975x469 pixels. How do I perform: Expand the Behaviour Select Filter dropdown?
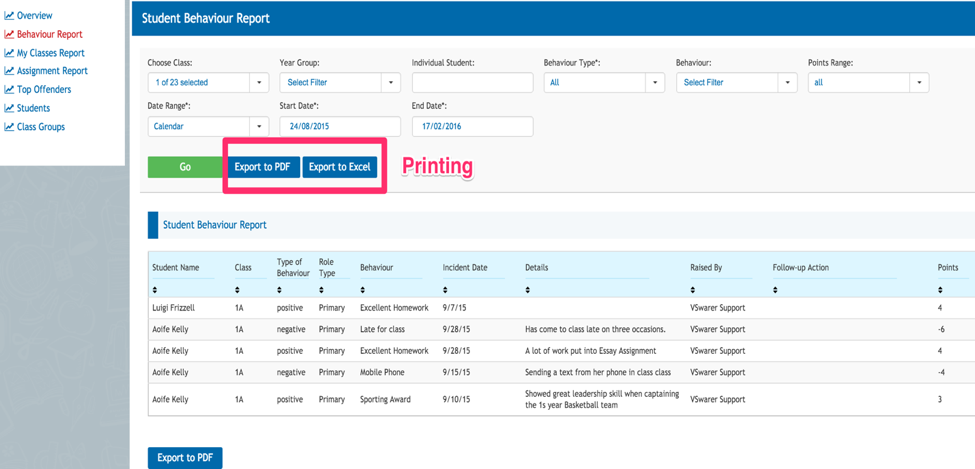737,83
